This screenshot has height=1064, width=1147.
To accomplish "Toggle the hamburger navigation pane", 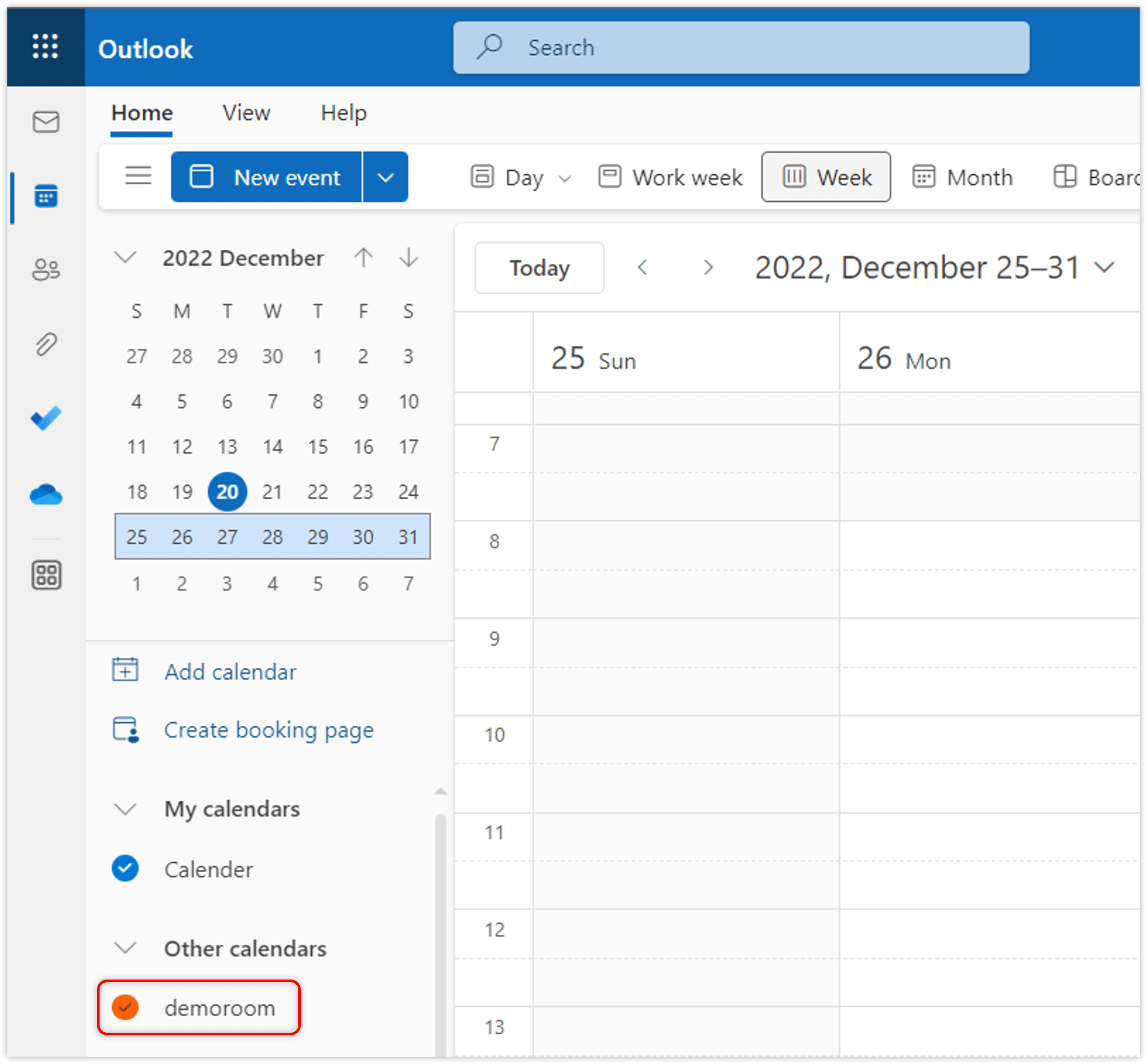I will [x=138, y=176].
